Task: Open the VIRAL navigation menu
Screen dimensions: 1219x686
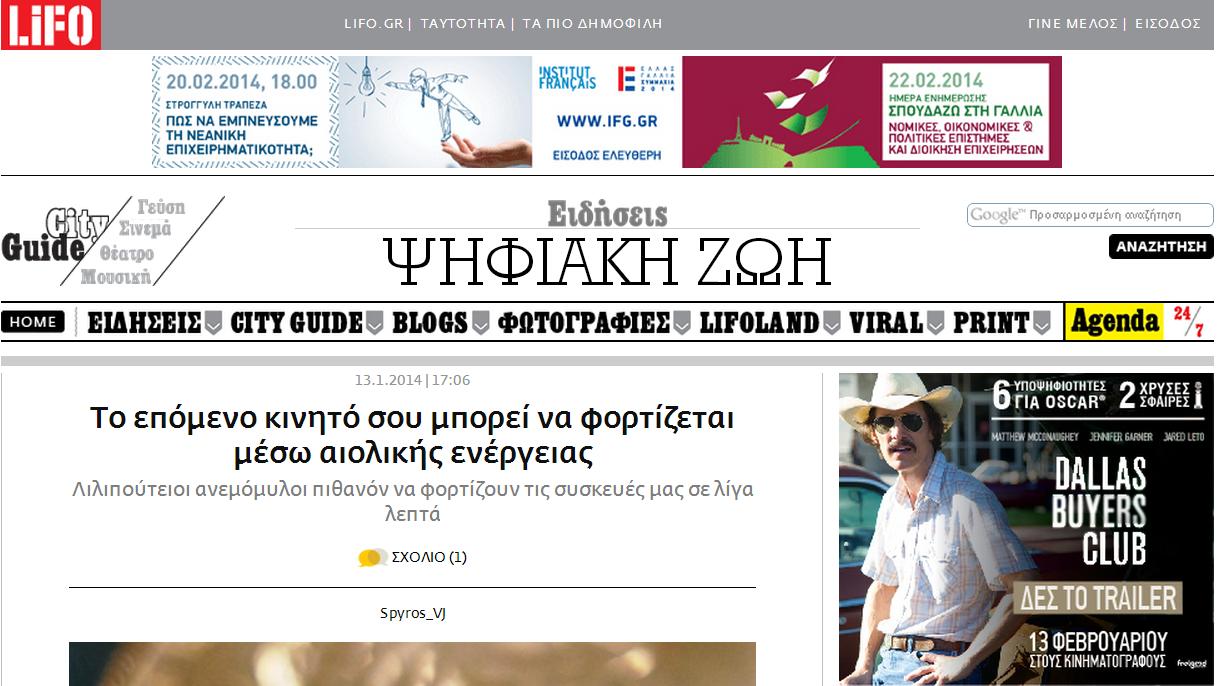Action: coord(886,323)
